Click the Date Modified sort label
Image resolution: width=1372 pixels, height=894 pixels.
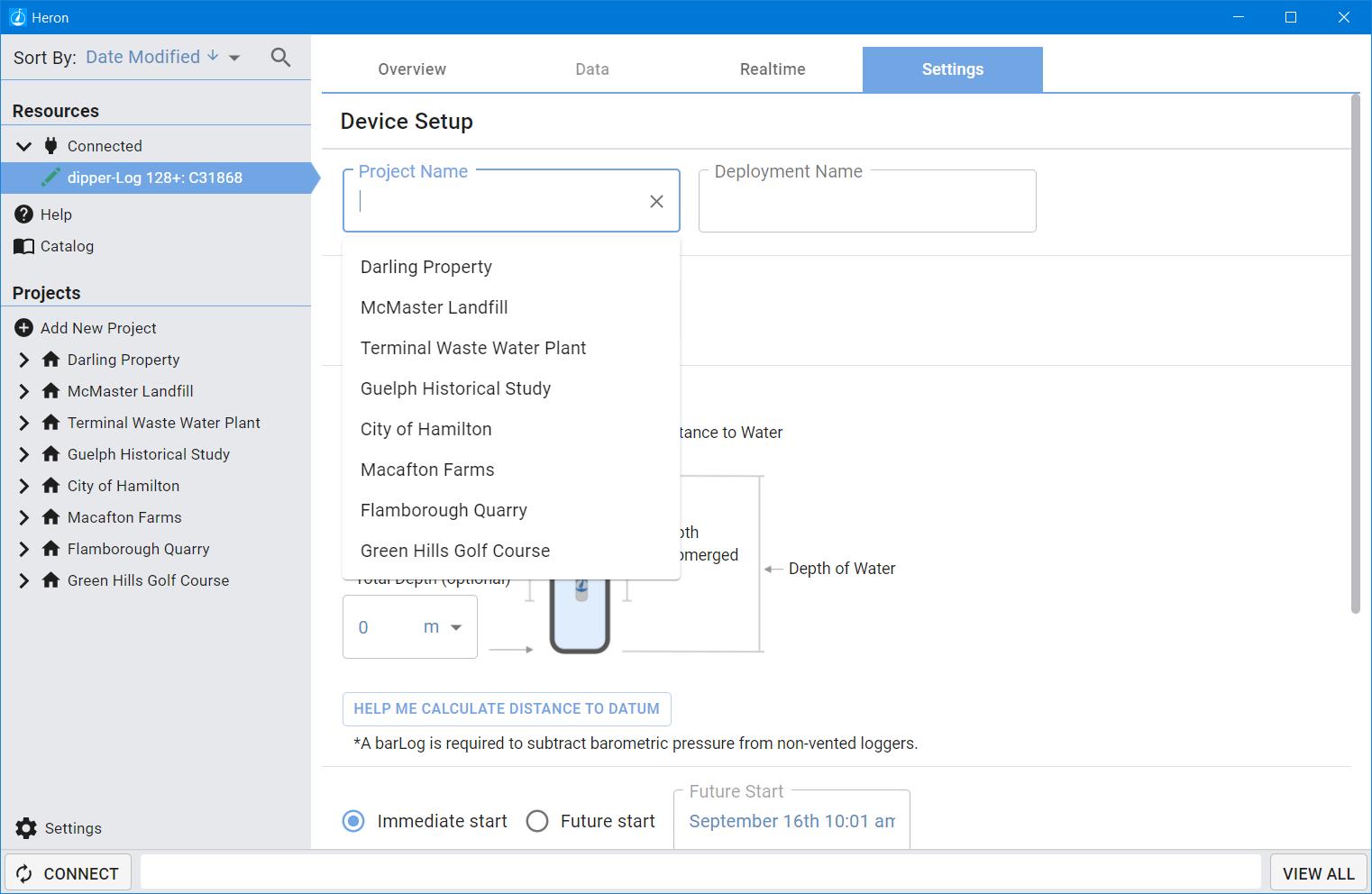pos(142,57)
